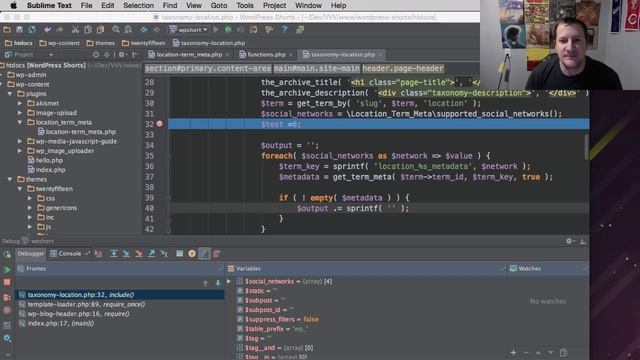The width and height of the screenshot is (640, 360).
Task: Open the Apple menu
Action: pyautogui.click(x=13, y=5)
